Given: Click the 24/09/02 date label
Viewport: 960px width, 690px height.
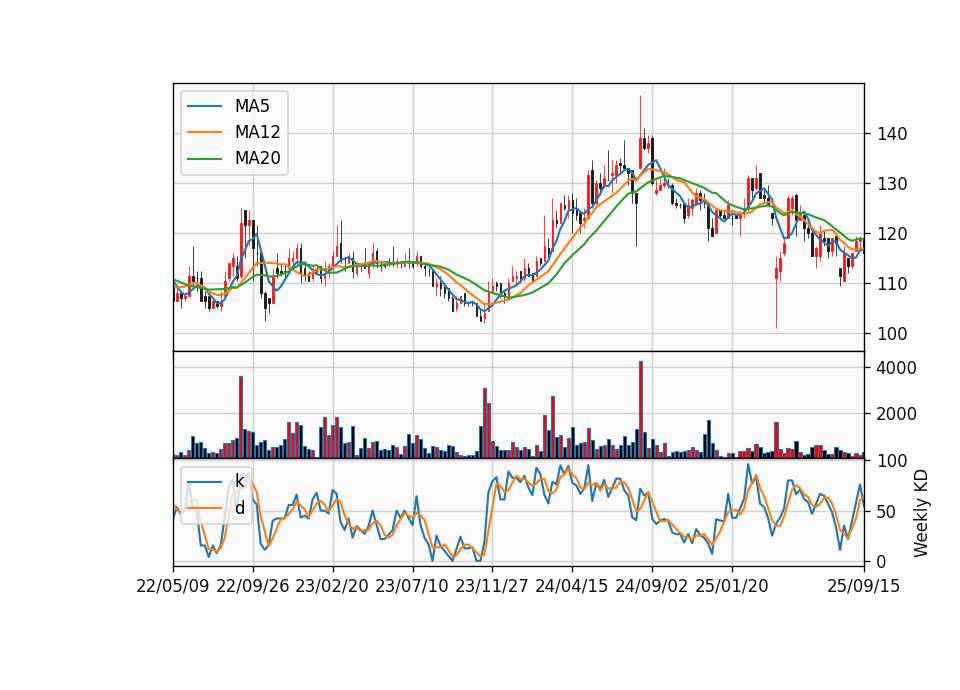Looking at the screenshot, I should pos(651,586).
